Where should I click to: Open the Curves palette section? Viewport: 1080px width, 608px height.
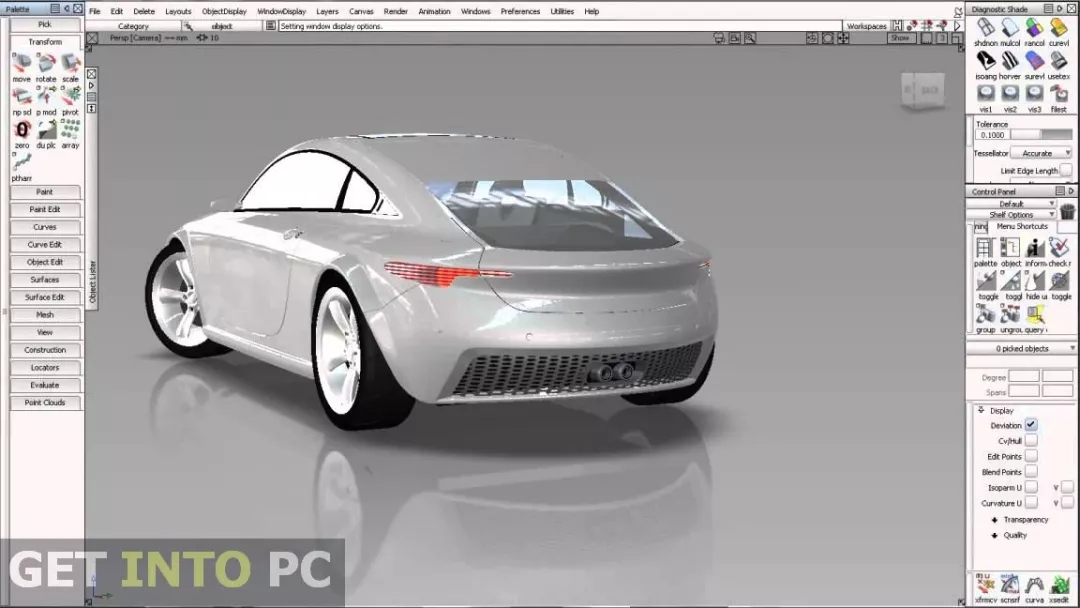tap(44, 227)
